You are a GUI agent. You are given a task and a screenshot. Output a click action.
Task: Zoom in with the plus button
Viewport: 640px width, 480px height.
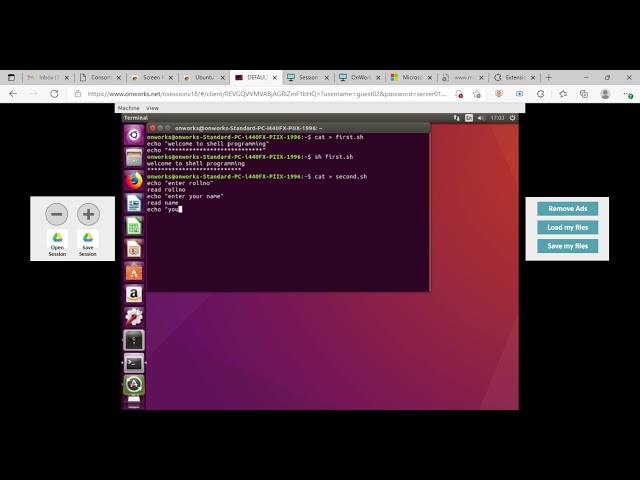(89, 214)
